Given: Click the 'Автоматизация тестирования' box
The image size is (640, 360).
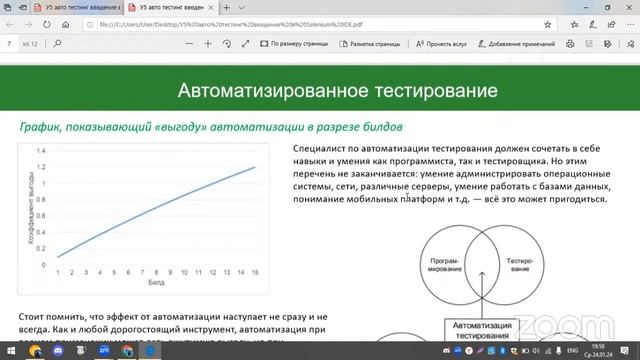Looking at the screenshot, I should pos(482,330).
